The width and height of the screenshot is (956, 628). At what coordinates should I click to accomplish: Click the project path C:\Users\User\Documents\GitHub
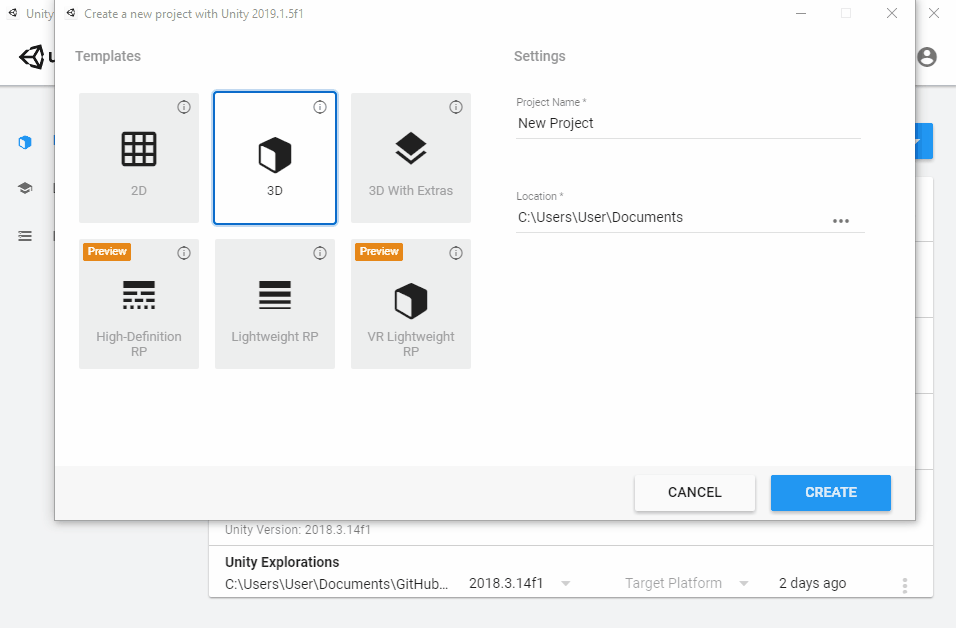point(337,584)
